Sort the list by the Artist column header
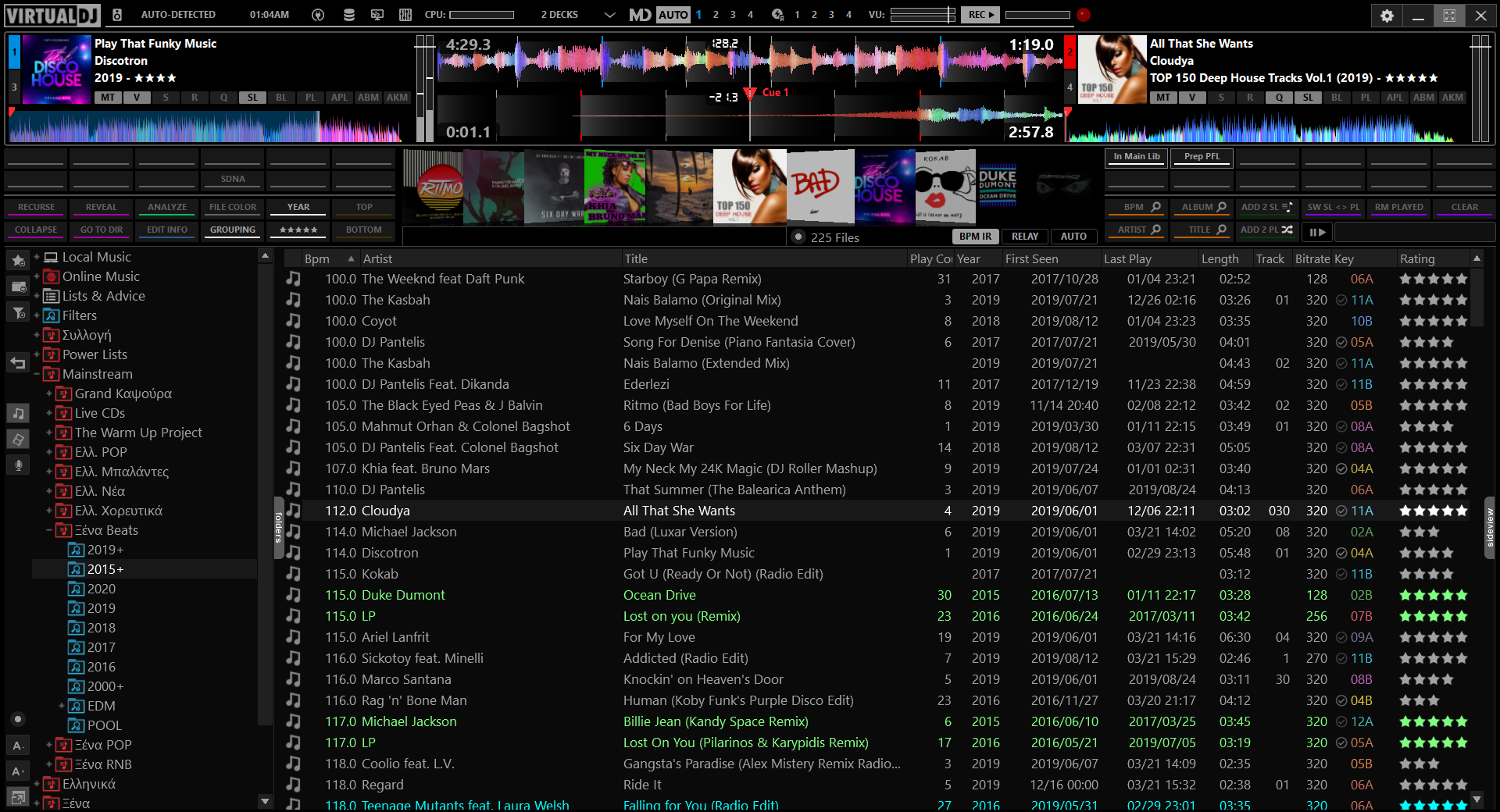The image size is (1500, 812). coord(490,258)
